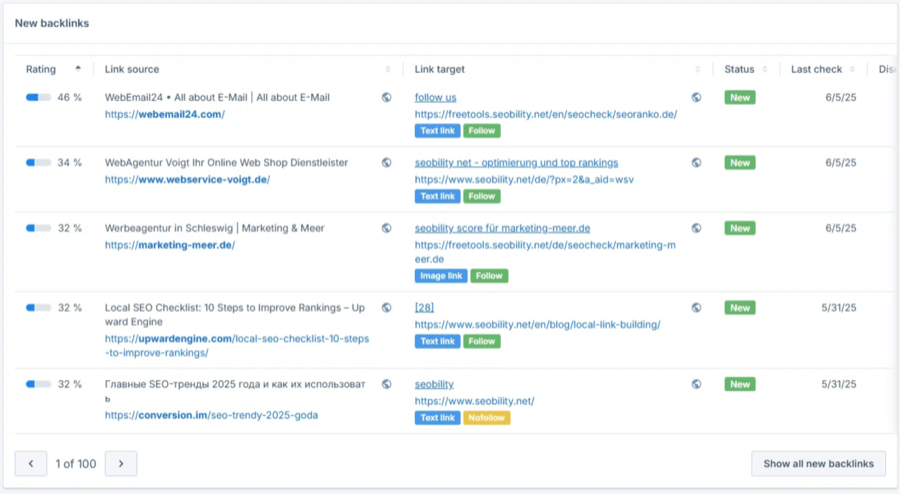Select 'https://www.seobility.net/en/blog/local-link-building/' target URL
Viewport: 900px width, 494px height.
[x=537, y=325]
